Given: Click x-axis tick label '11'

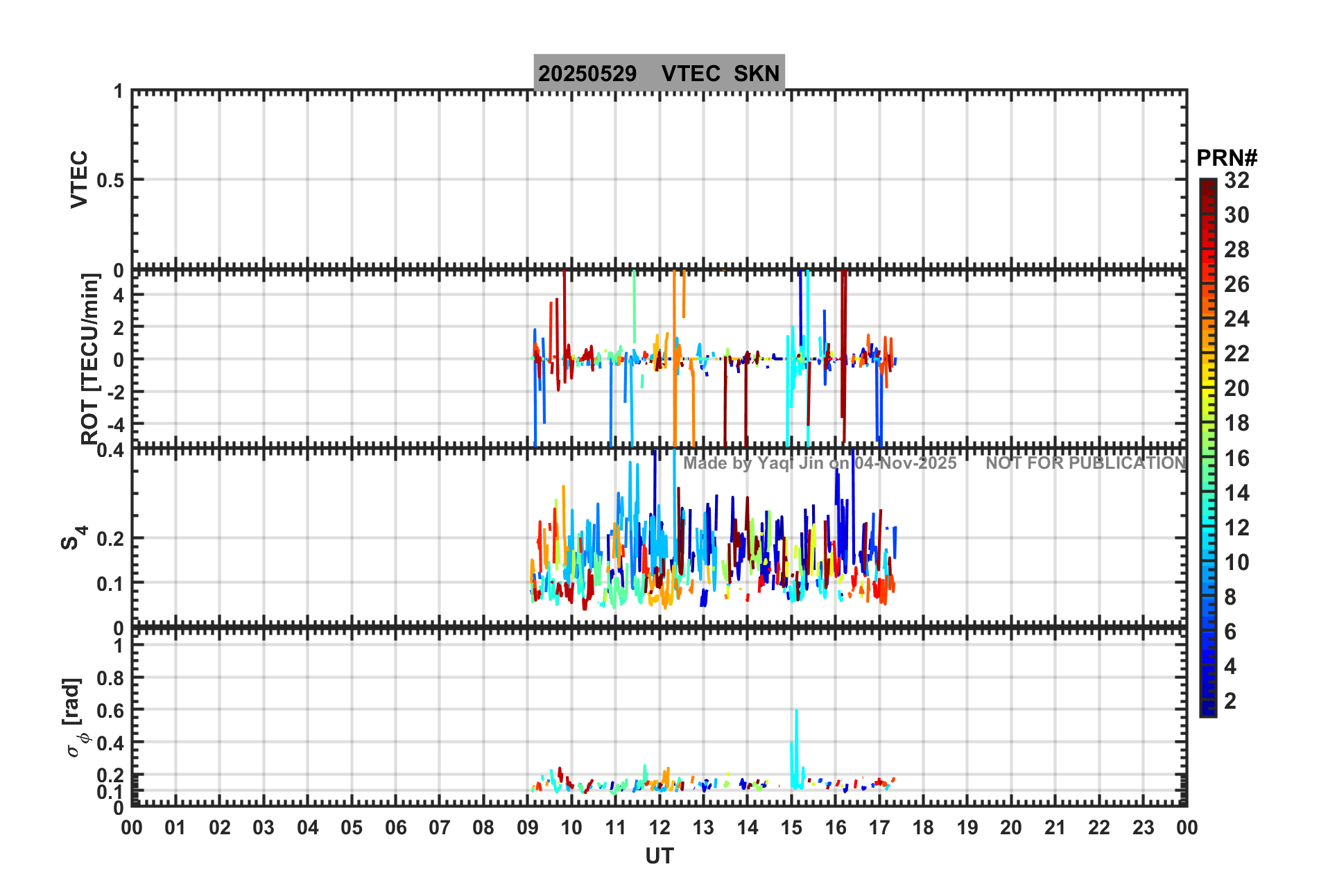Looking at the screenshot, I should point(616,827).
